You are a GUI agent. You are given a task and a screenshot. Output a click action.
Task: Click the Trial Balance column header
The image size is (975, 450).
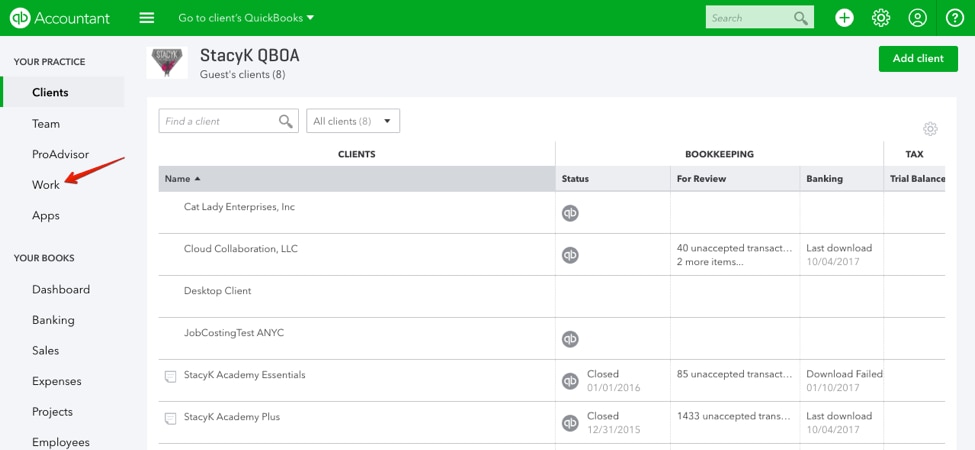917,178
